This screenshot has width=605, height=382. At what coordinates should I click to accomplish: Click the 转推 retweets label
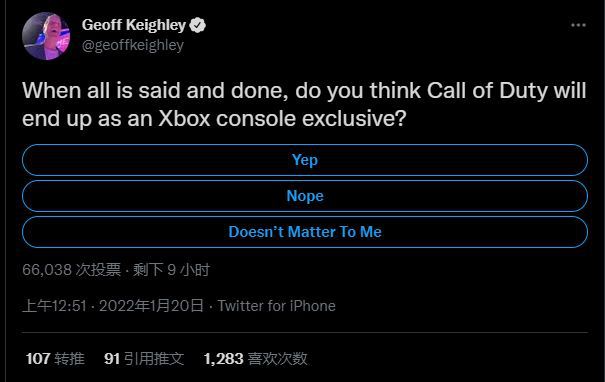[x=69, y=358]
